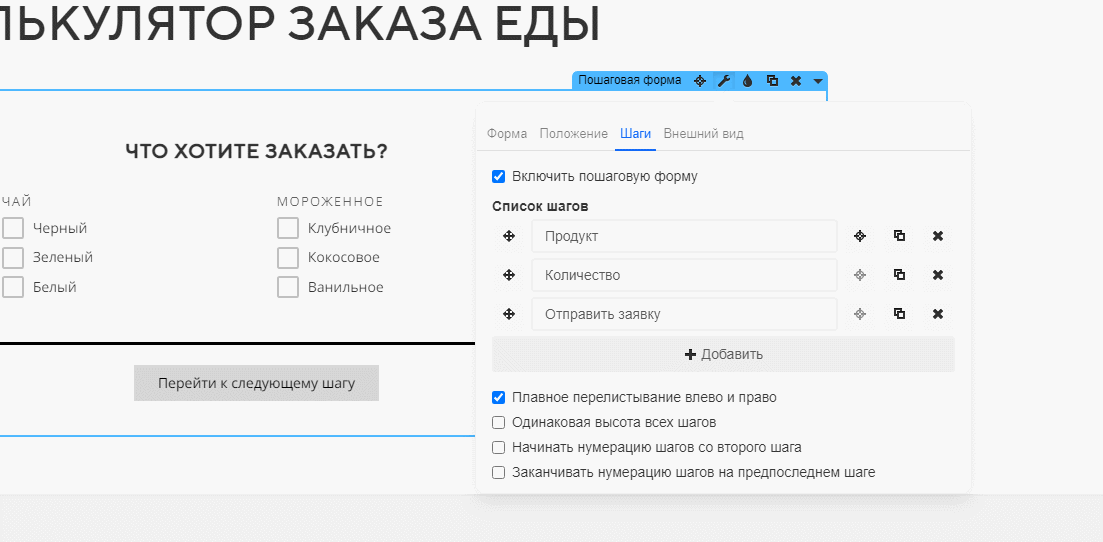Expand the toolbar dropdown arrow
Screen dimensions: 1103x542
tap(817, 81)
